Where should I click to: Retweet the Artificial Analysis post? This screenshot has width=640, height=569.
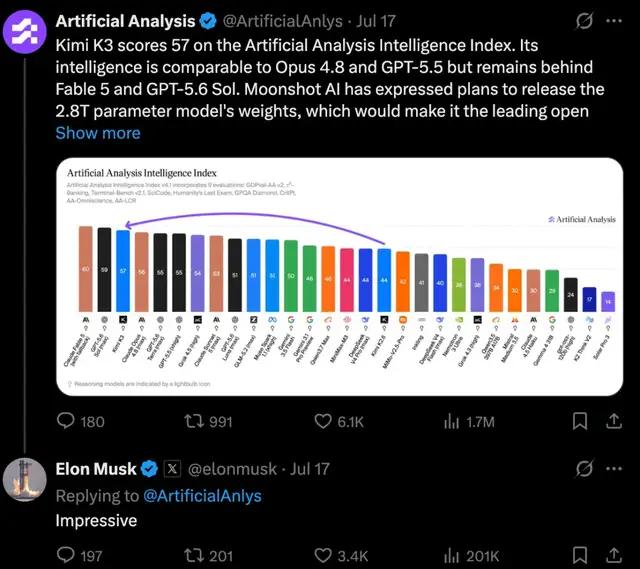(208, 421)
